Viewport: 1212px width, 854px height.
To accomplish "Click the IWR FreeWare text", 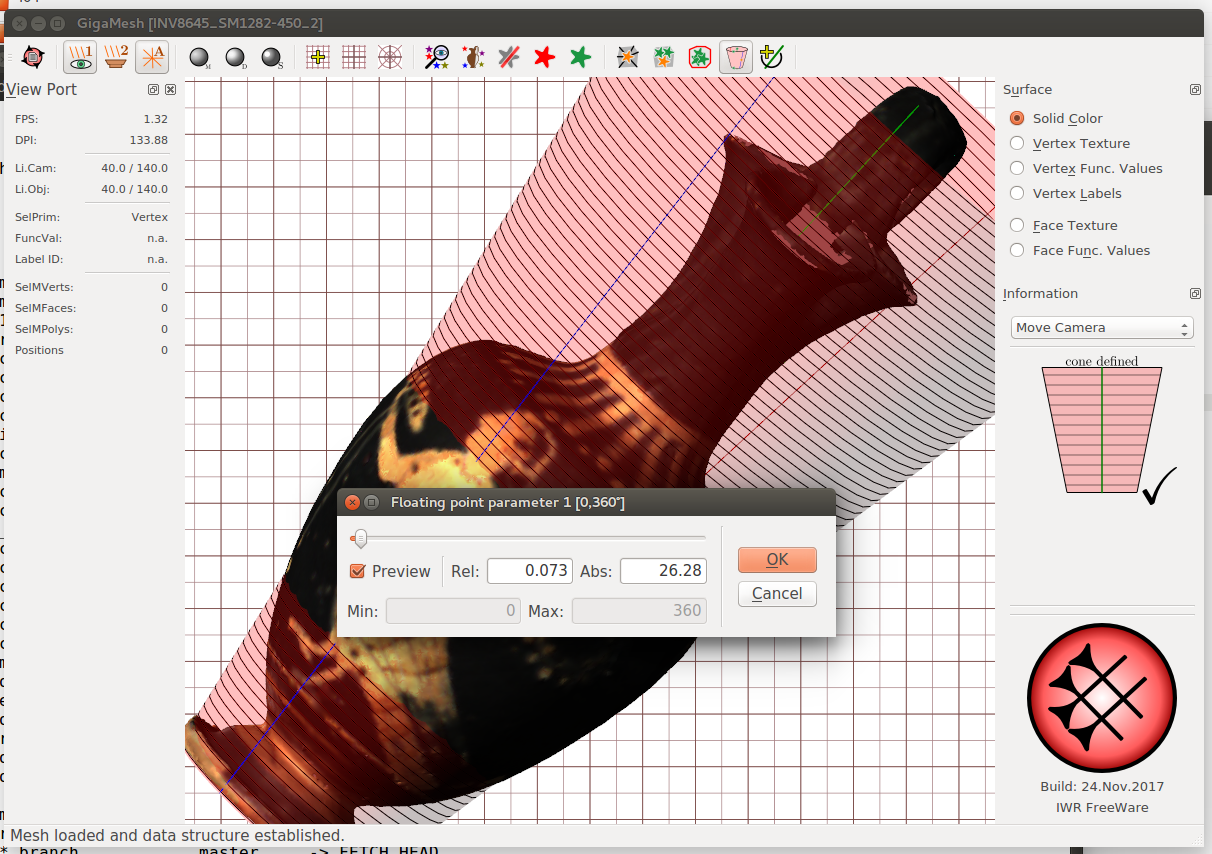I will 1102,807.
